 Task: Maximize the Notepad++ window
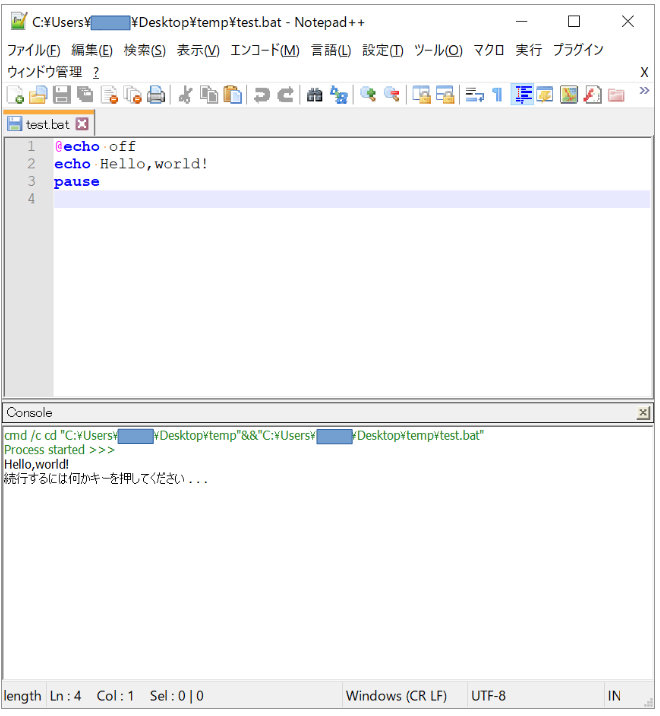point(574,21)
